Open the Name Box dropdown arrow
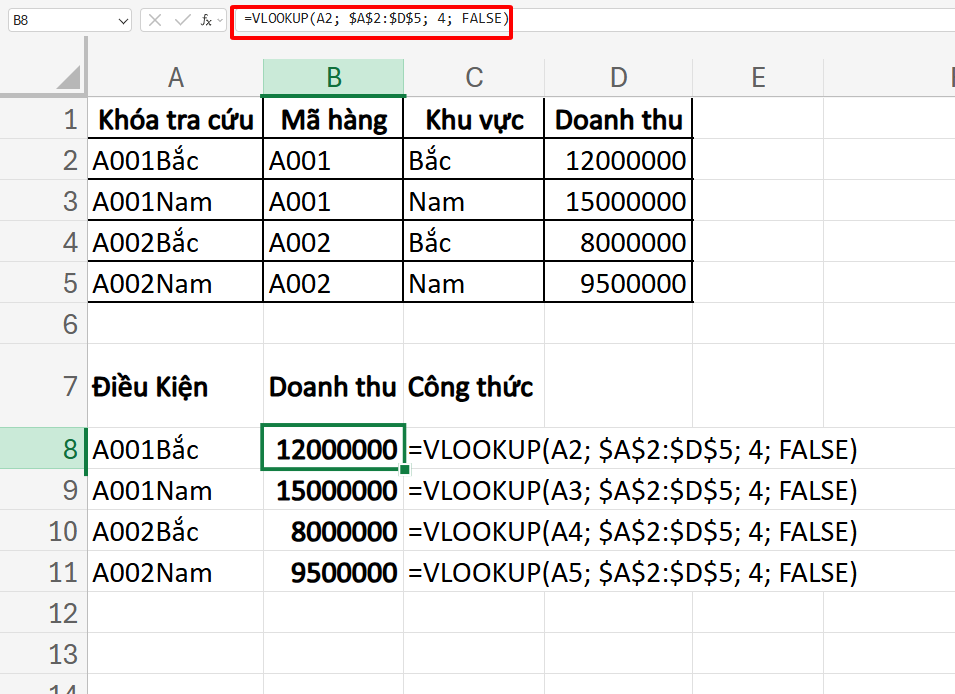The height and width of the screenshot is (694, 955). (123, 20)
